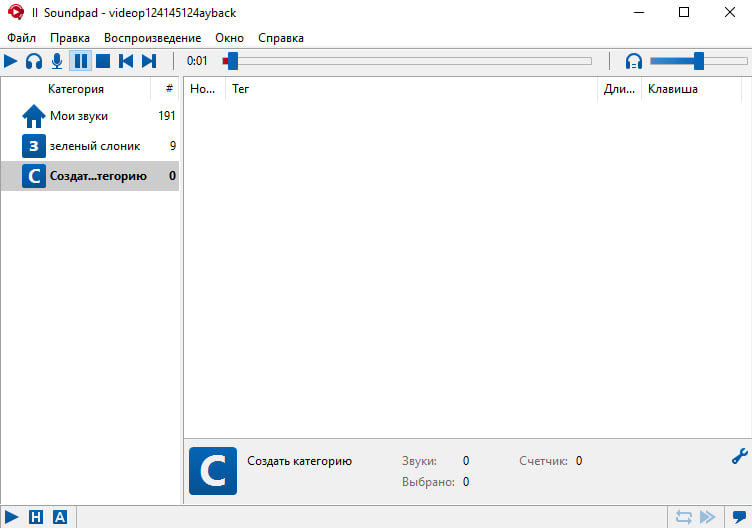Sort by the Категория column header

(x=76, y=89)
